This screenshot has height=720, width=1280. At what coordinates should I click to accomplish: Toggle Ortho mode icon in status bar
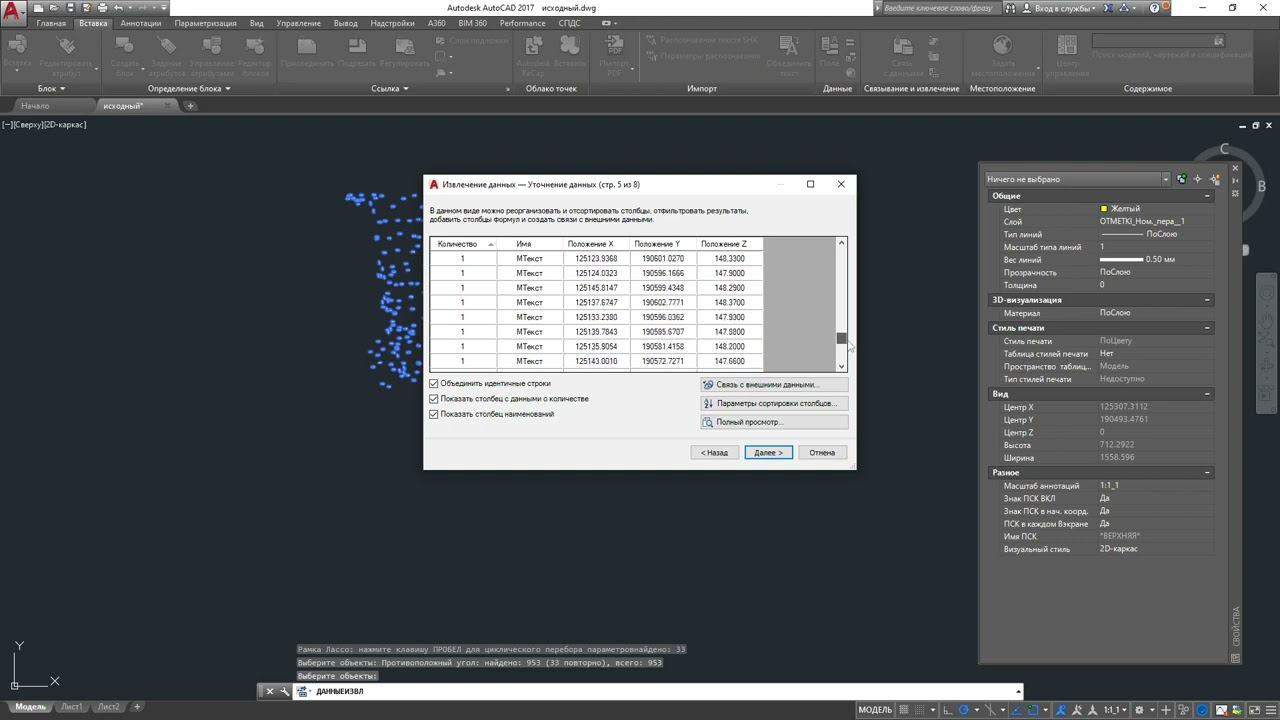[x=949, y=710]
